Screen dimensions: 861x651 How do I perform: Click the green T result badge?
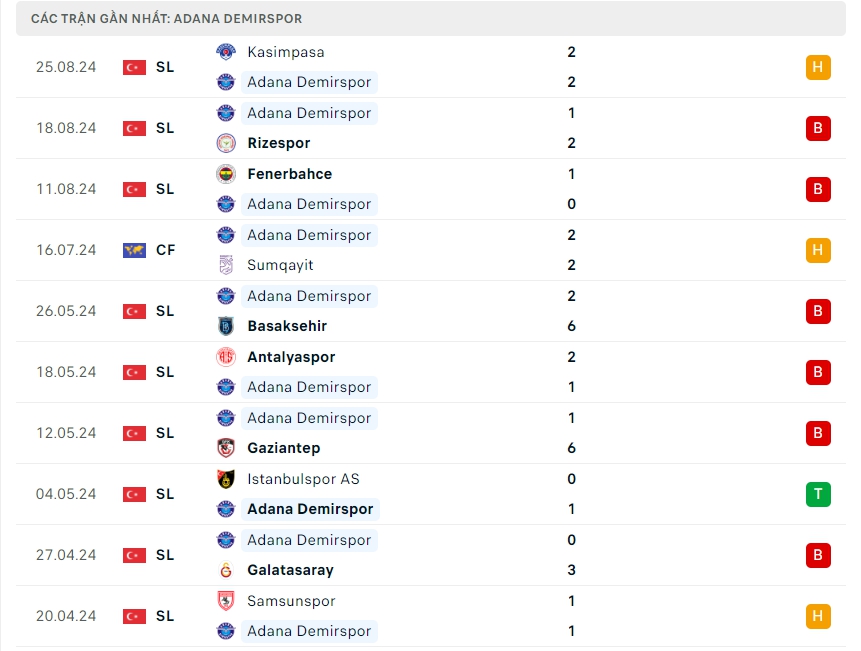click(x=818, y=494)
